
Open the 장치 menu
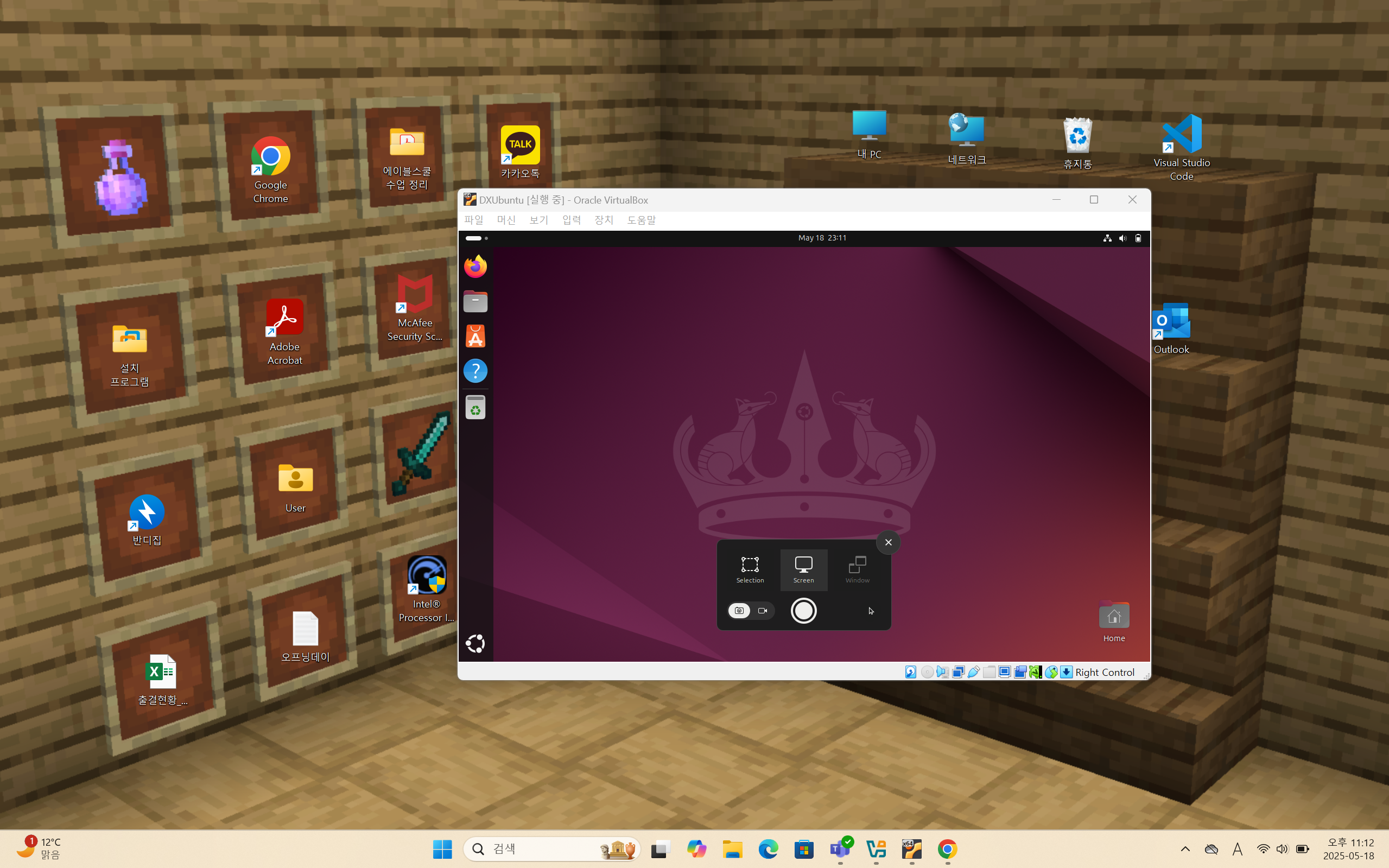(604, 220)
